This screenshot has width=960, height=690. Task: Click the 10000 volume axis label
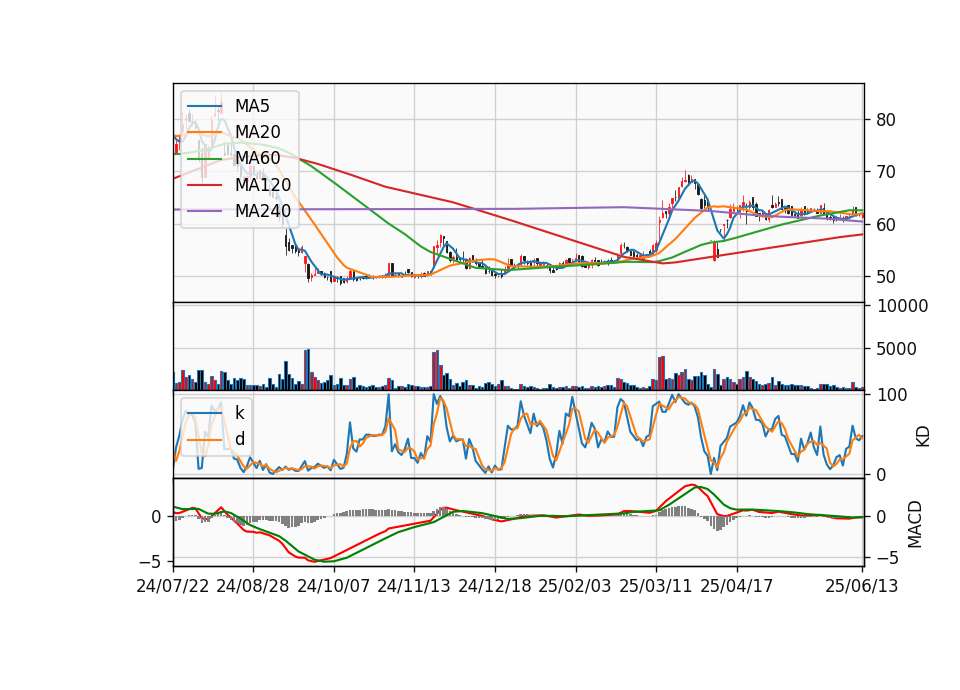tap(902, 306)
